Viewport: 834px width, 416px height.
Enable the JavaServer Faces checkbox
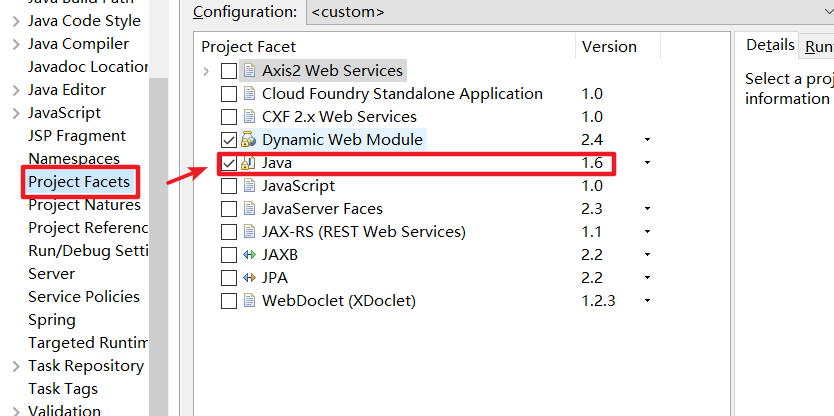pyautogui.click(x=229, y=209)
